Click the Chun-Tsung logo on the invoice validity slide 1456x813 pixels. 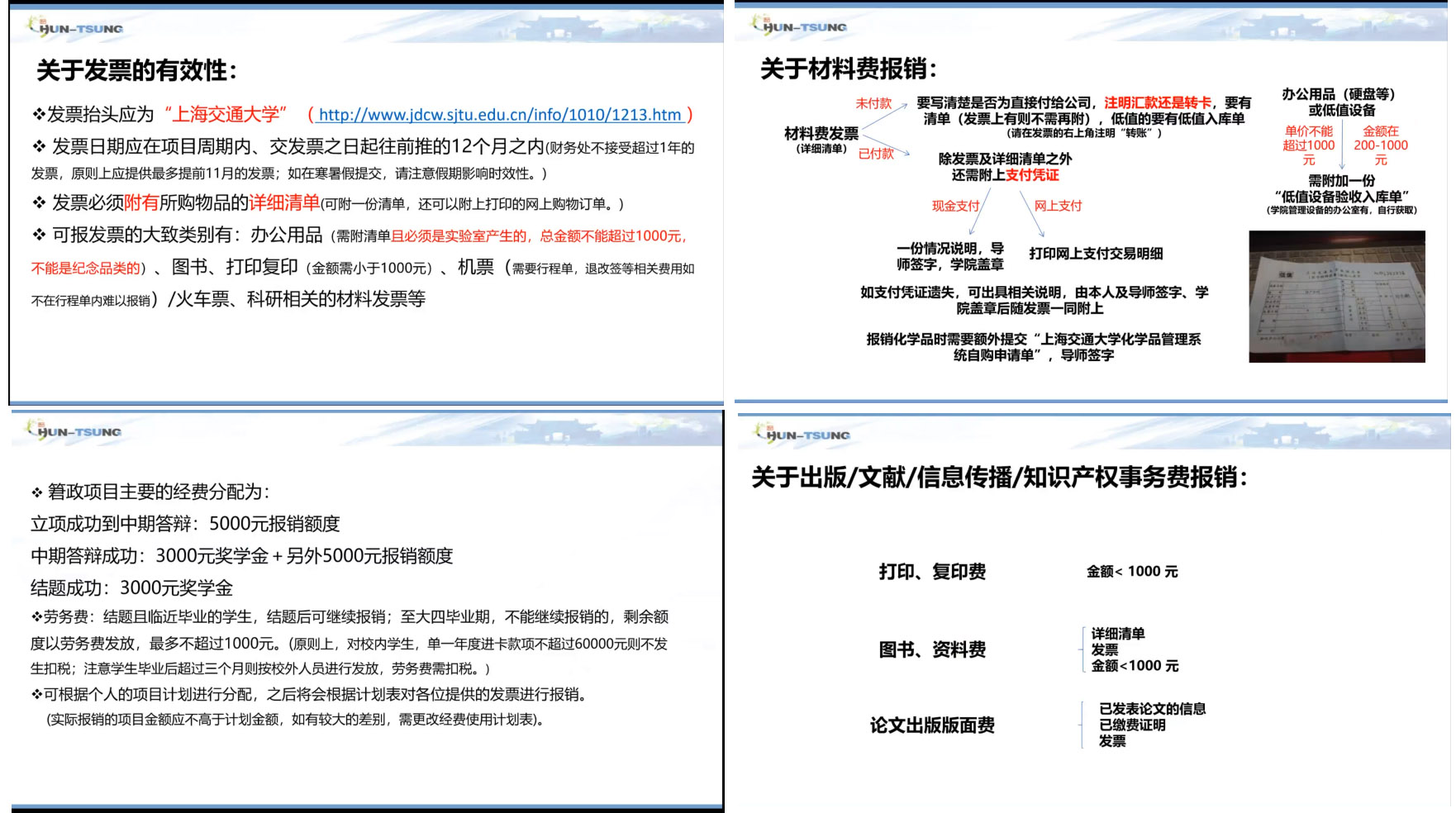pos(75,27)
